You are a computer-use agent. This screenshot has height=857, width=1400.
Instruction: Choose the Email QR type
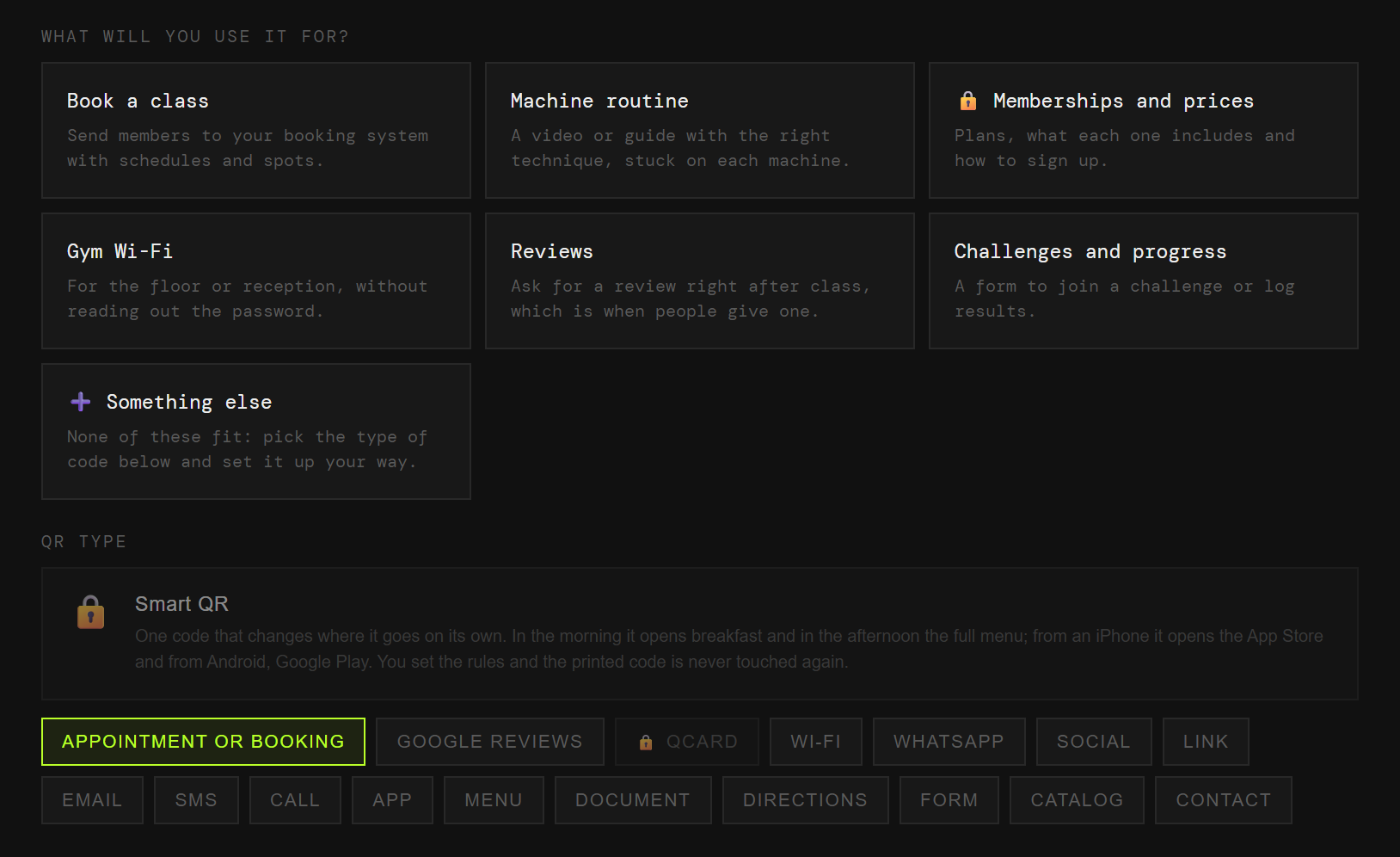pyautogui.click(x=92, y=800)
